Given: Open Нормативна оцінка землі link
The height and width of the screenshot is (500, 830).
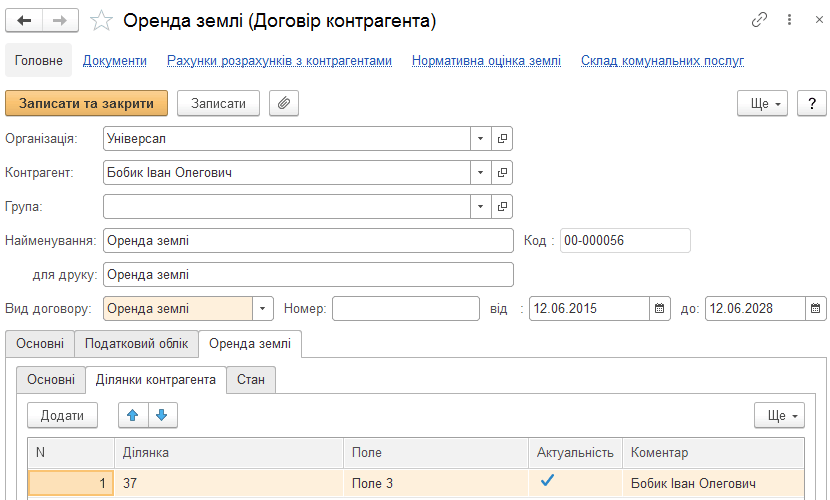Looking at the screenshot, I should (486, 61).
